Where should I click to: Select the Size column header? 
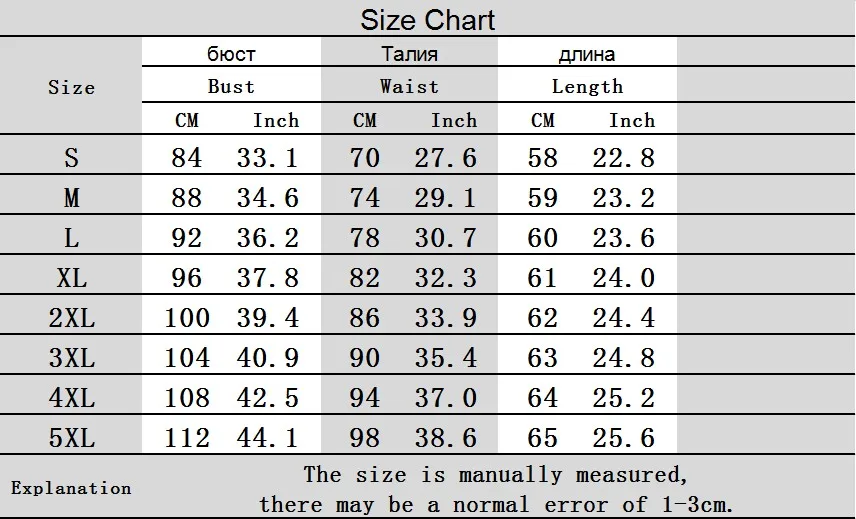[x=71, y=87]
